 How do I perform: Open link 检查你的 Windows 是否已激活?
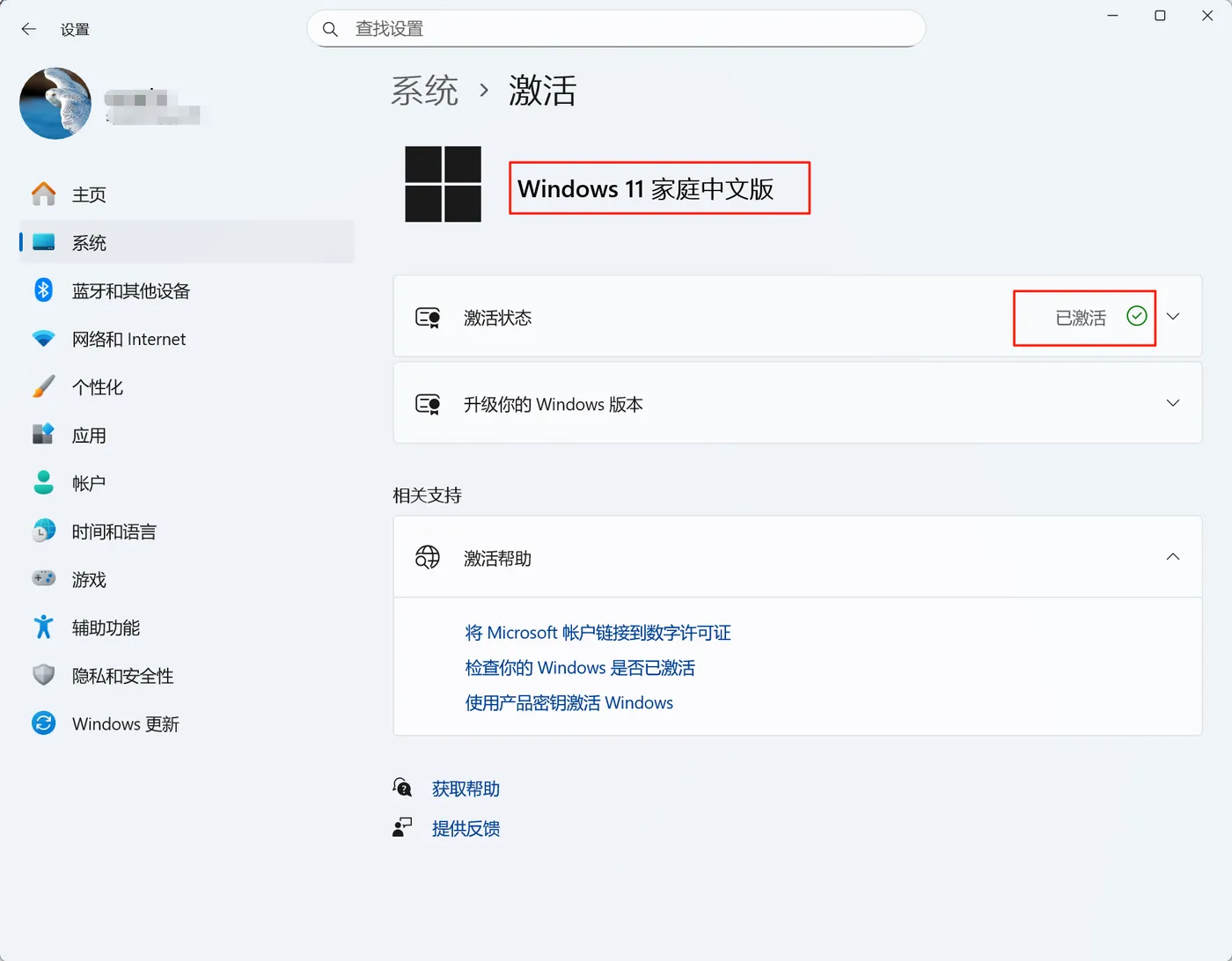pos(580,668)
